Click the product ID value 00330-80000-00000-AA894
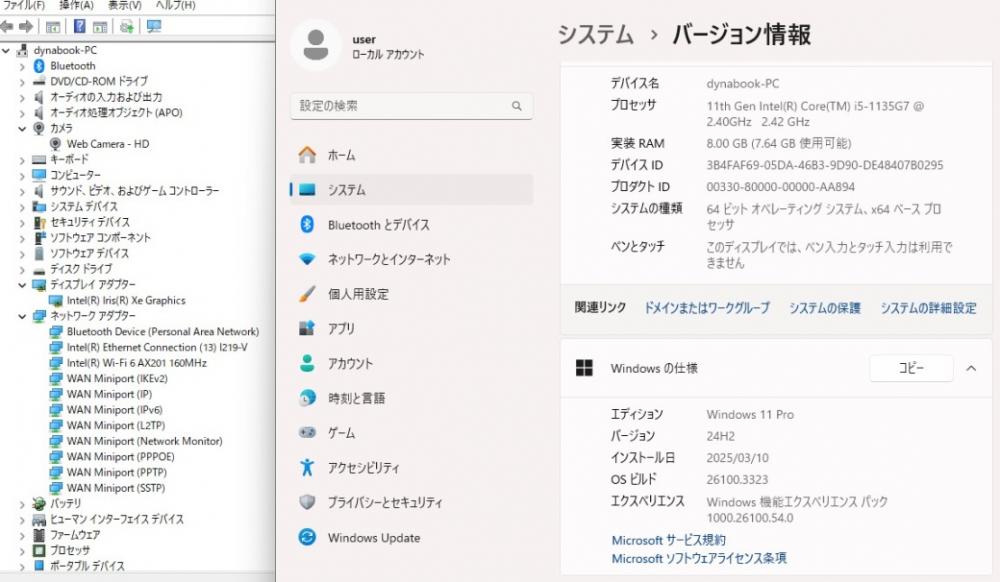 pos(781,187)
